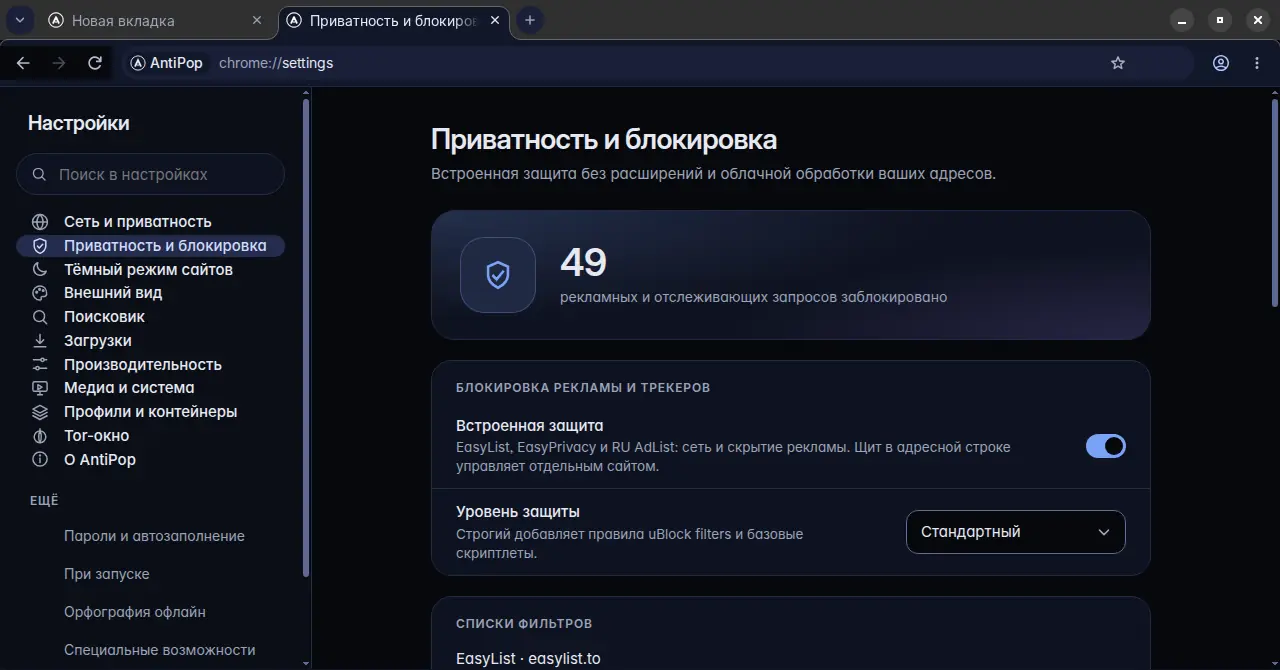Viewport: 1280px width, 670px height.
Task: Click the Ещё sidebar section label
Action: pyautogui.click(x=44, y=500)
